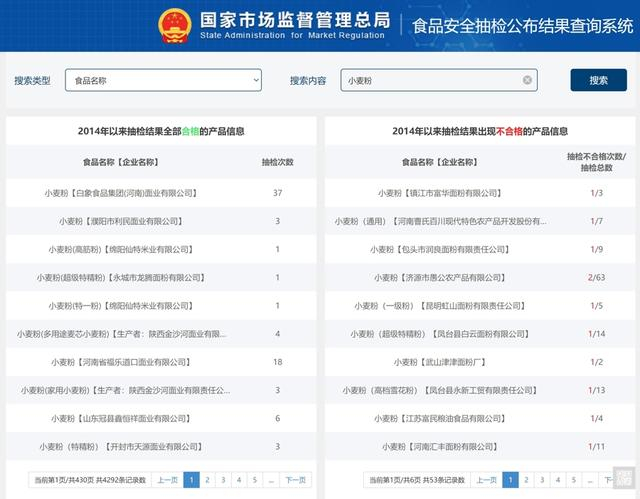Select page 1 in qualified list pagination
640x499 pixels.
[191, 480]
